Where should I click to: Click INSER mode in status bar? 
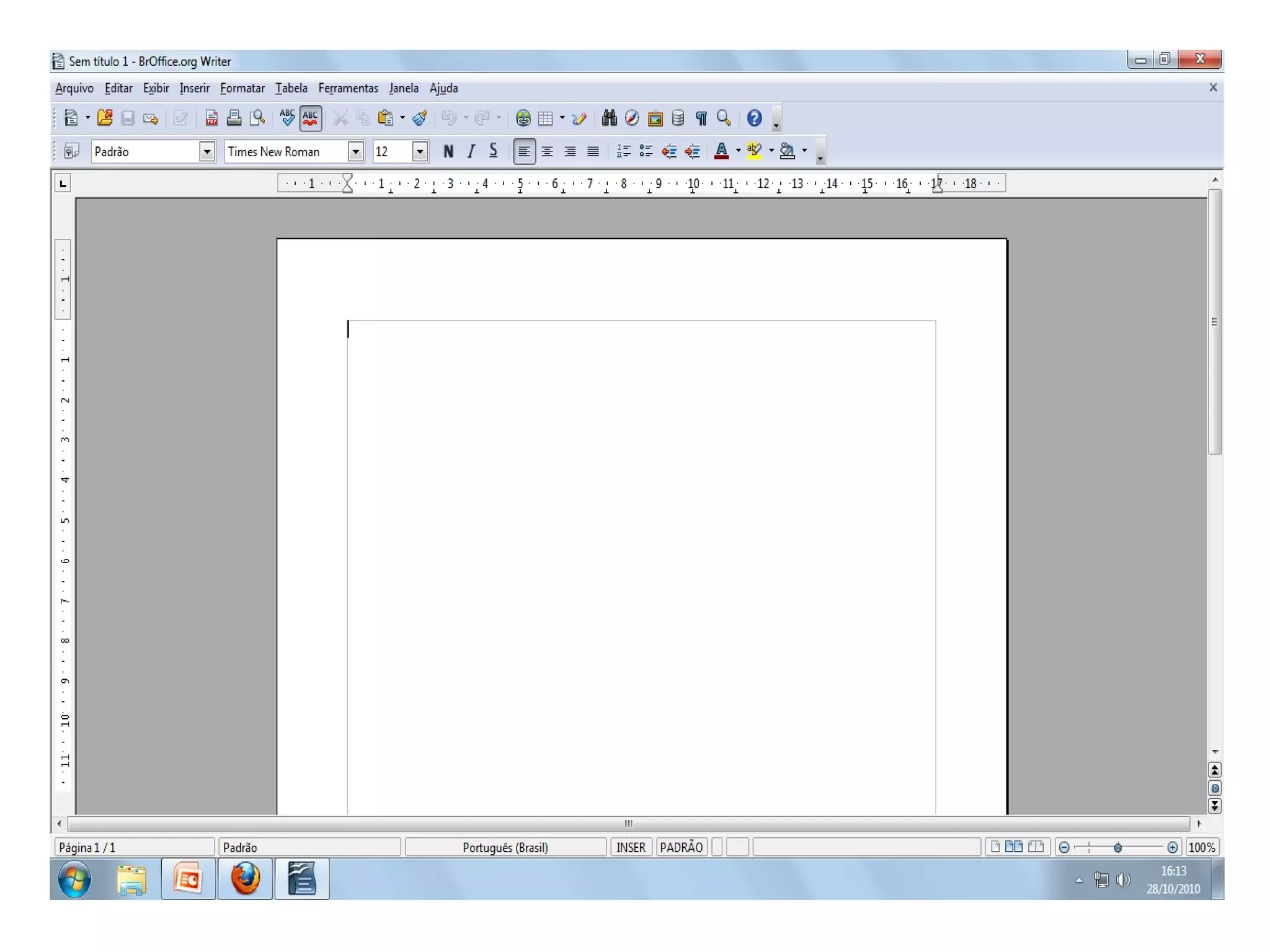[x=631, y=847]
